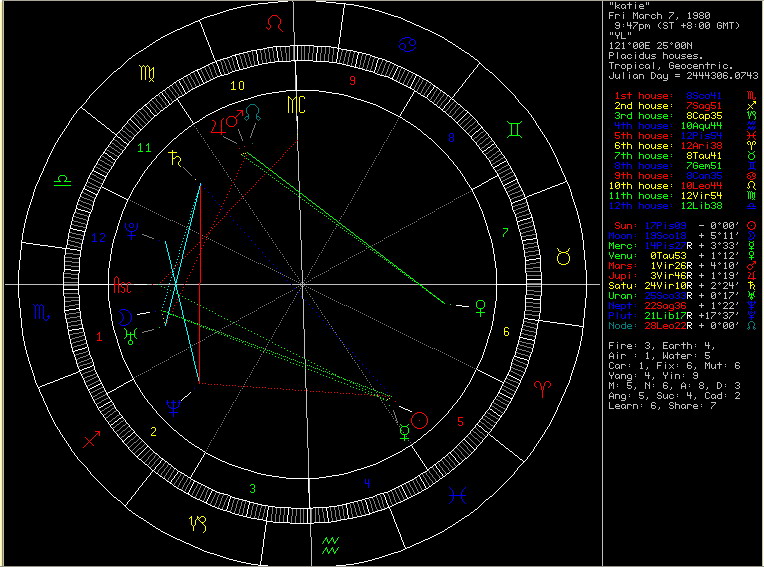Select house number 5 inside the wheel
764x567 pixels.
tap(460, 421)
